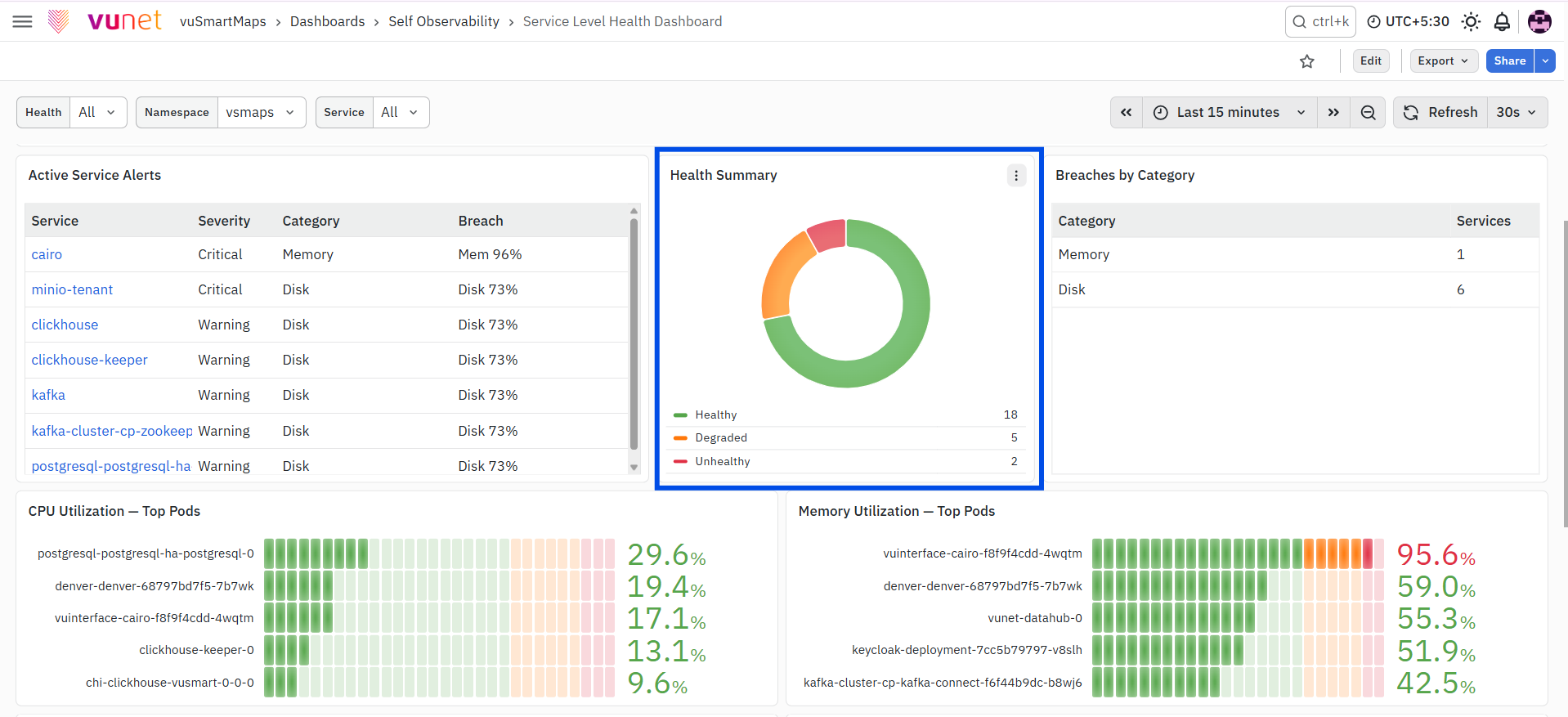
Task: Open the 30s refresh interval dropdown
Action: click(1516, 113)
